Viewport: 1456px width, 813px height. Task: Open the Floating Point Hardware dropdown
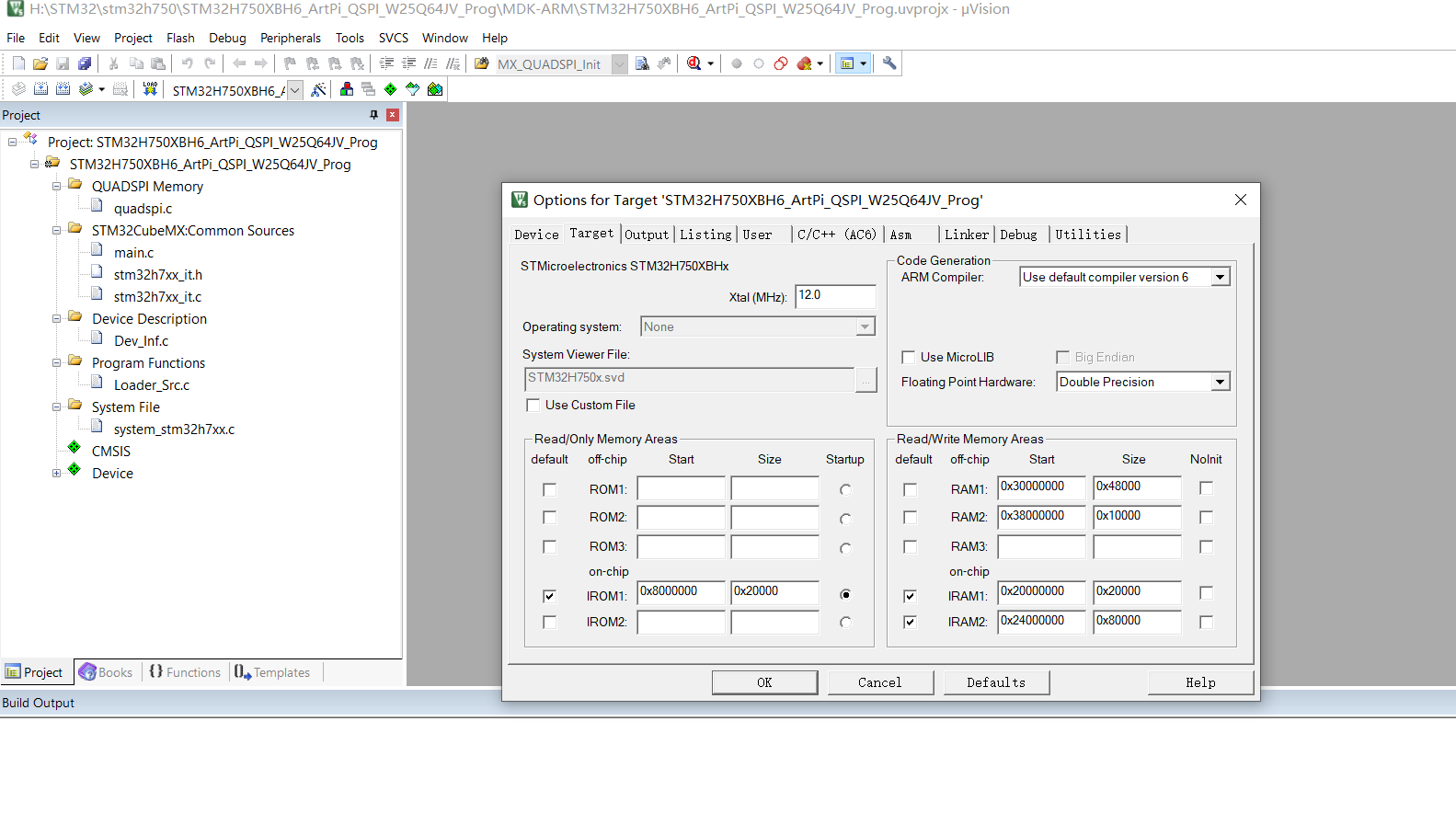(1220, 383)
